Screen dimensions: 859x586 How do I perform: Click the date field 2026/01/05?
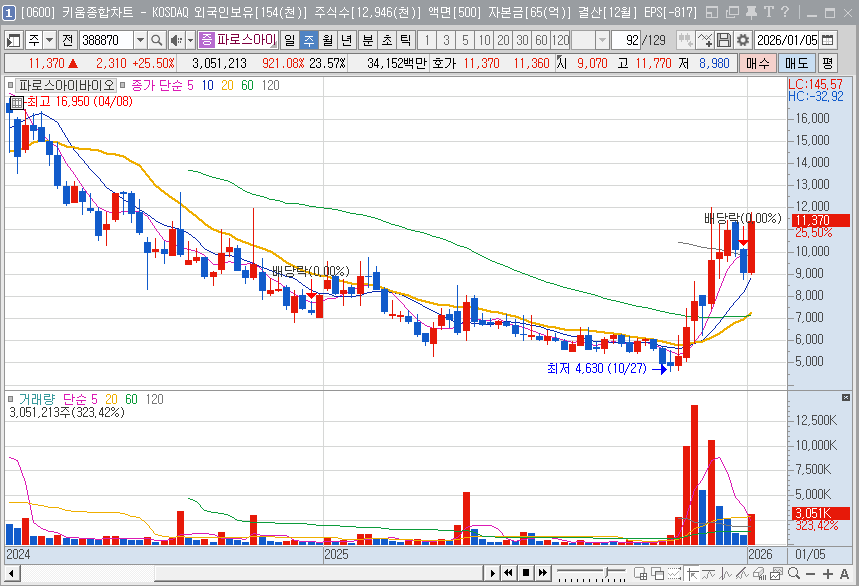click(787, 40)
